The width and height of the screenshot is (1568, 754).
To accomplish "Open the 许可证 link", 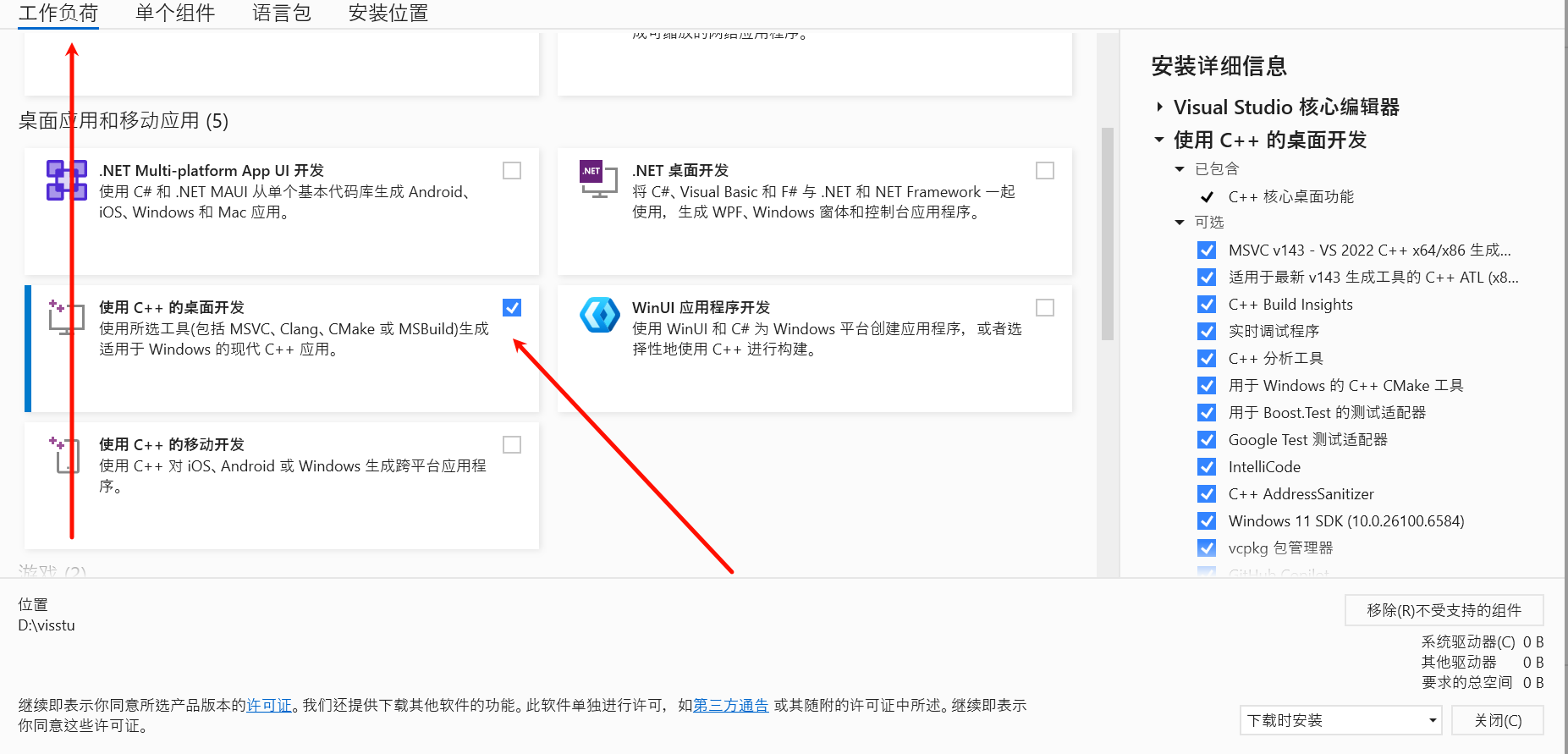I will pos(269,706).
